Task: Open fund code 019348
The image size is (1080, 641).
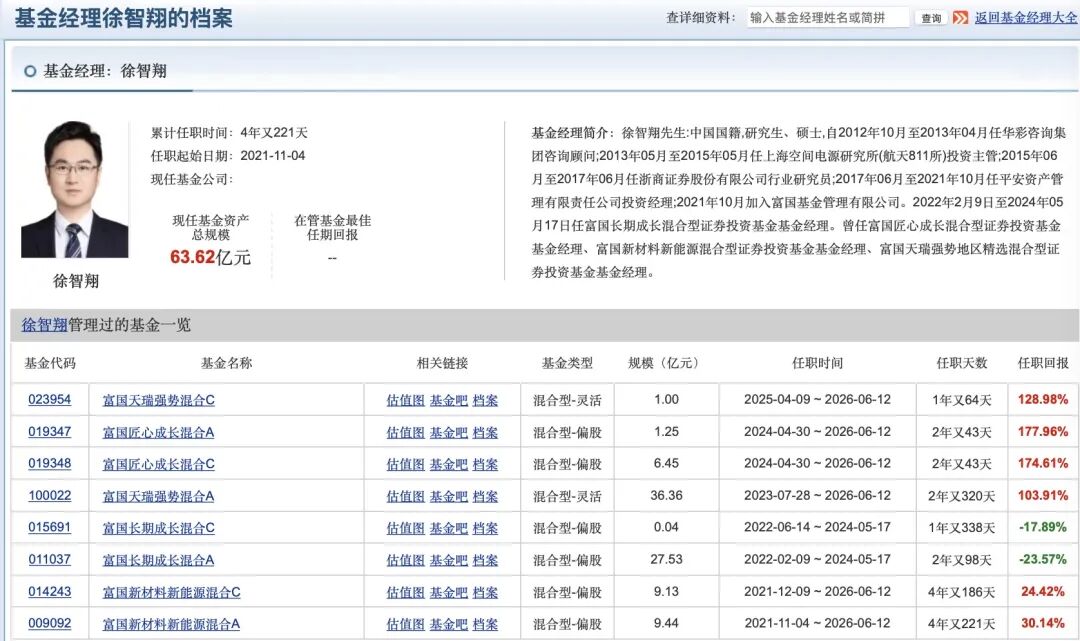Action: click(x=50, y=463)
